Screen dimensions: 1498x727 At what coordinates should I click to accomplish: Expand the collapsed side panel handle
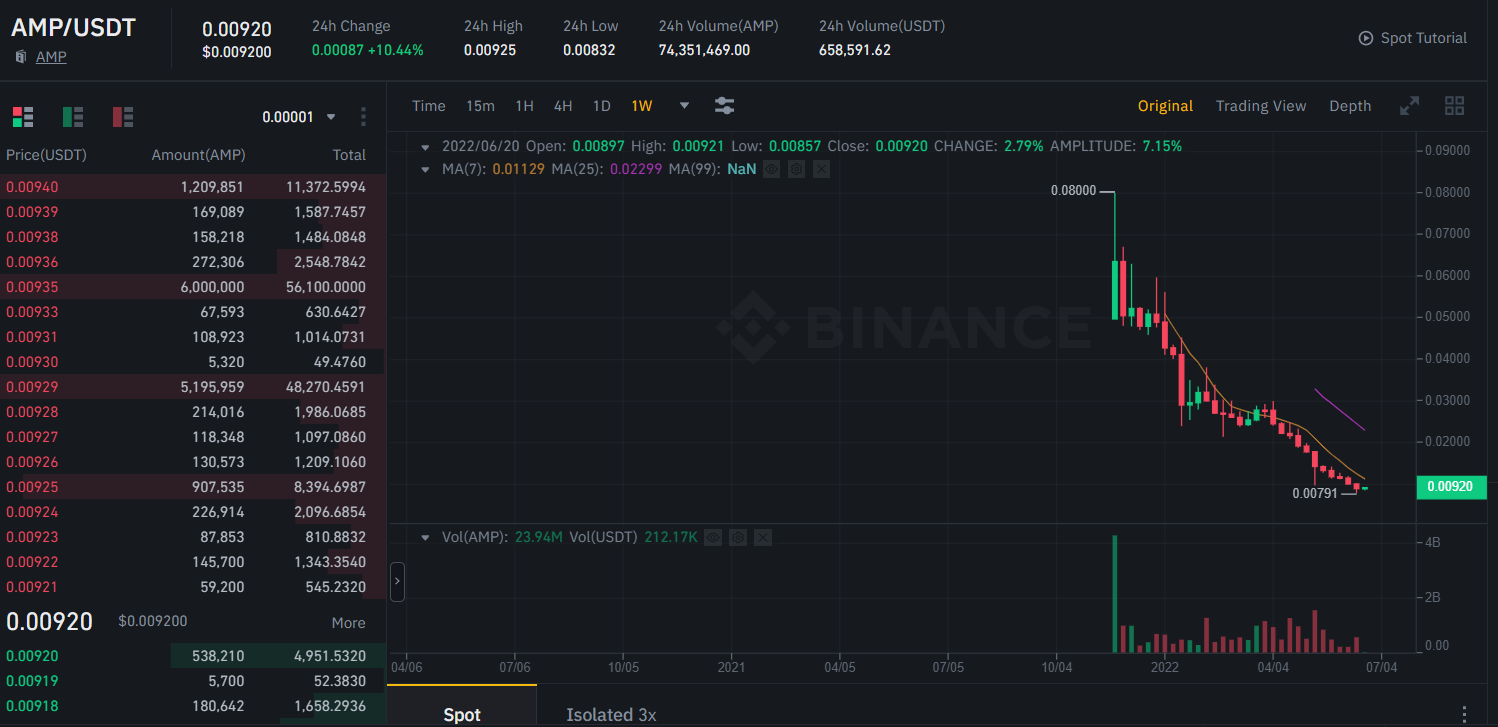click(397, 581)
